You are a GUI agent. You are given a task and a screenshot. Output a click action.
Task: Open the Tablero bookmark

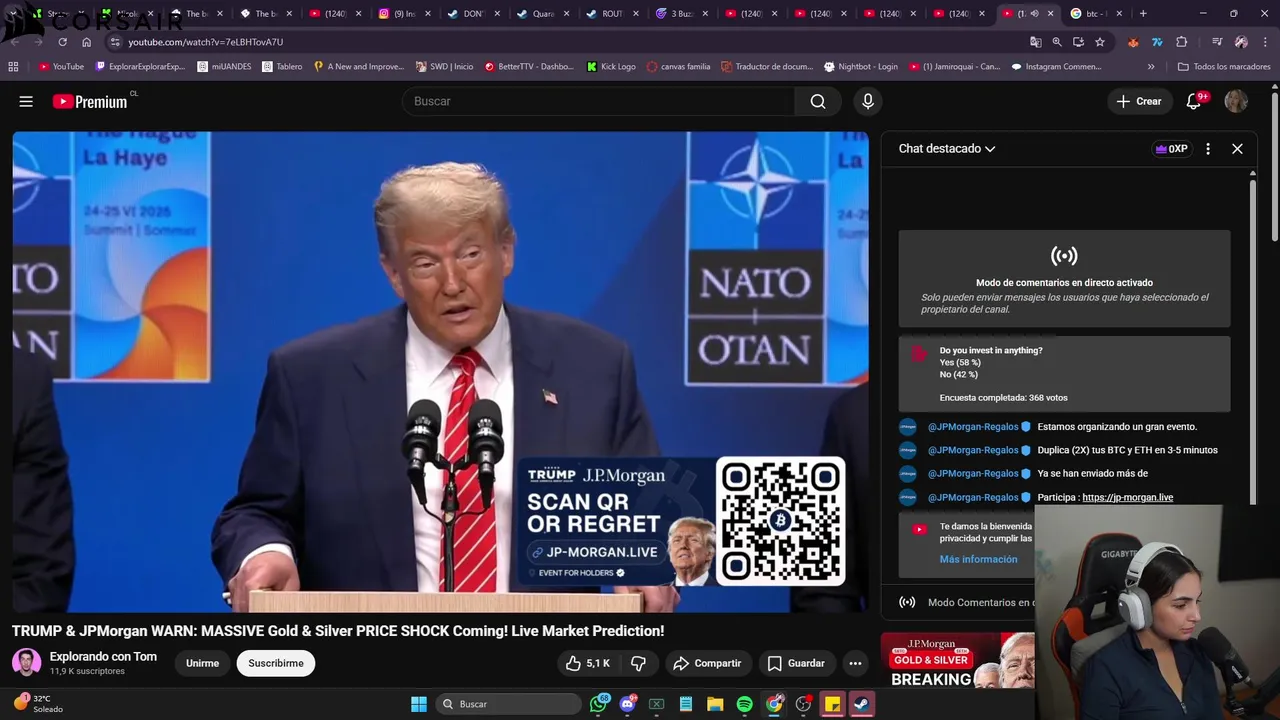click(282, 67)
